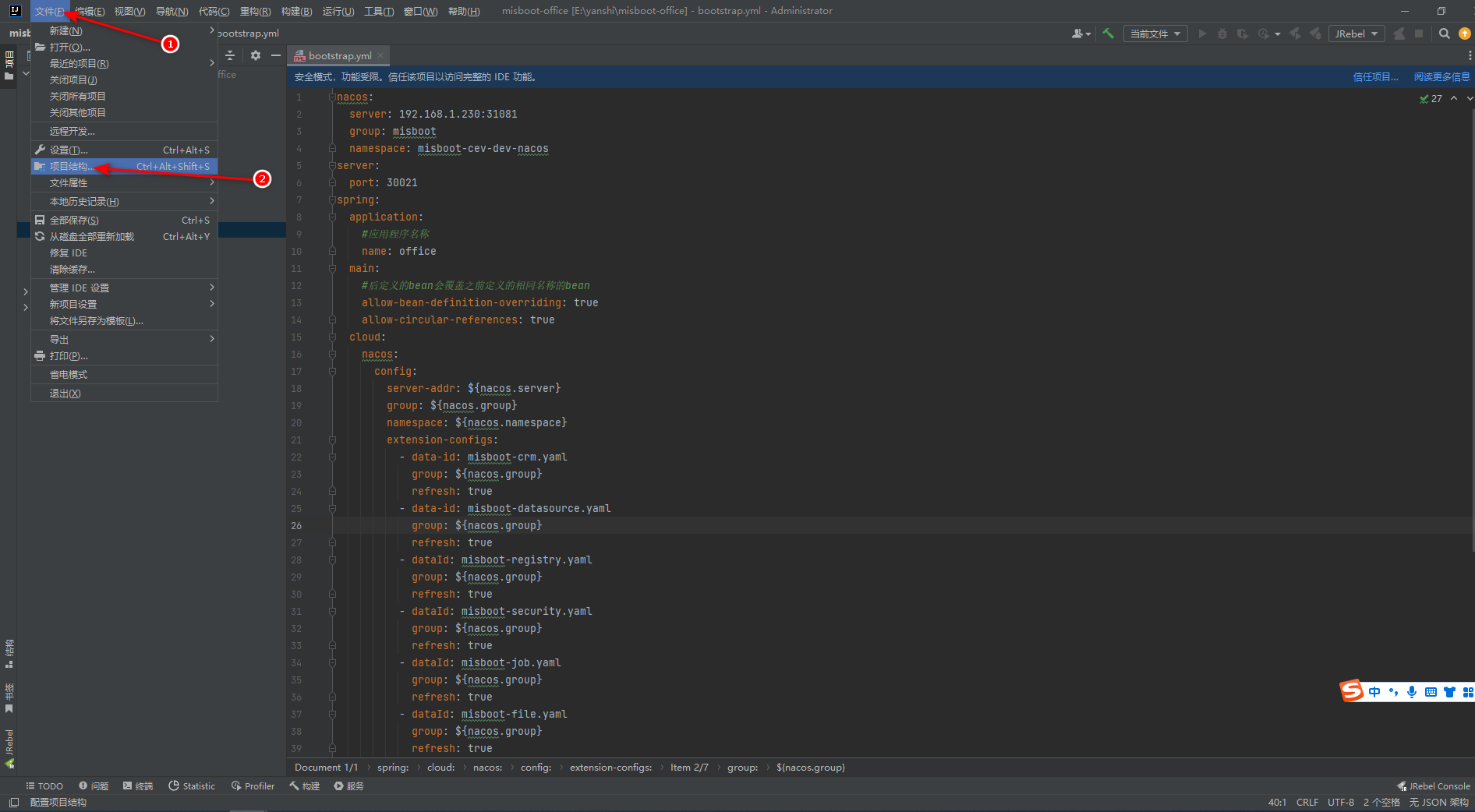Click the Profiler run icon in toolbar
The height and width of the screenshot is (812, 1475).
[x=1264, y=34]
